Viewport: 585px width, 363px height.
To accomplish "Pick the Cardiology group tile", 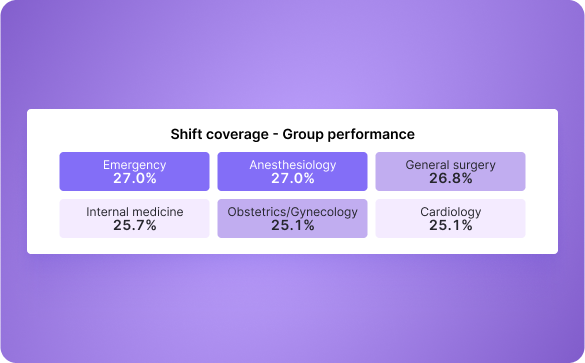I will [450, 218].
